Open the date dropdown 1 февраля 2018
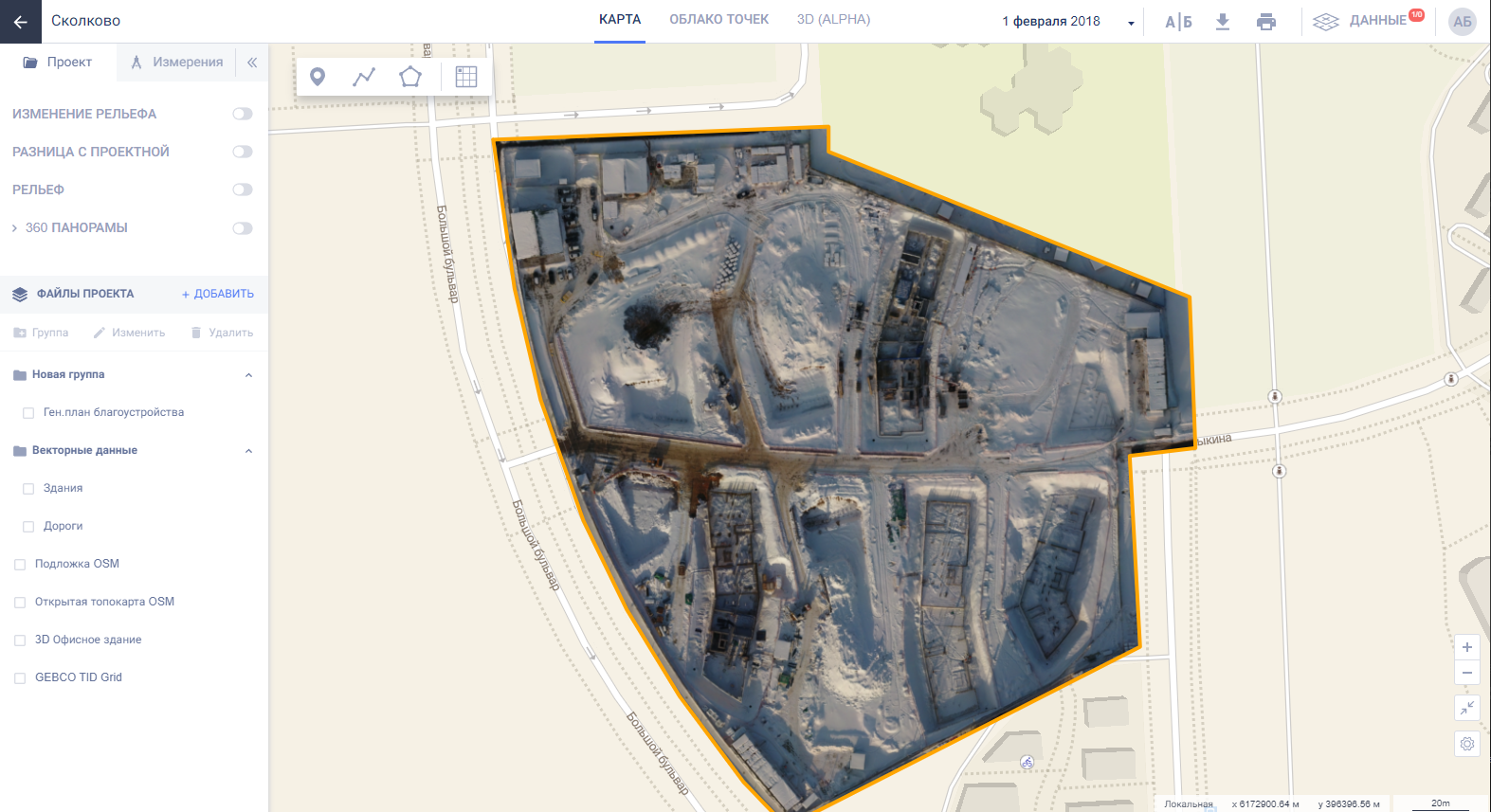The width and height of the screenshot is (1491, 812). (x=1067, y=21)
